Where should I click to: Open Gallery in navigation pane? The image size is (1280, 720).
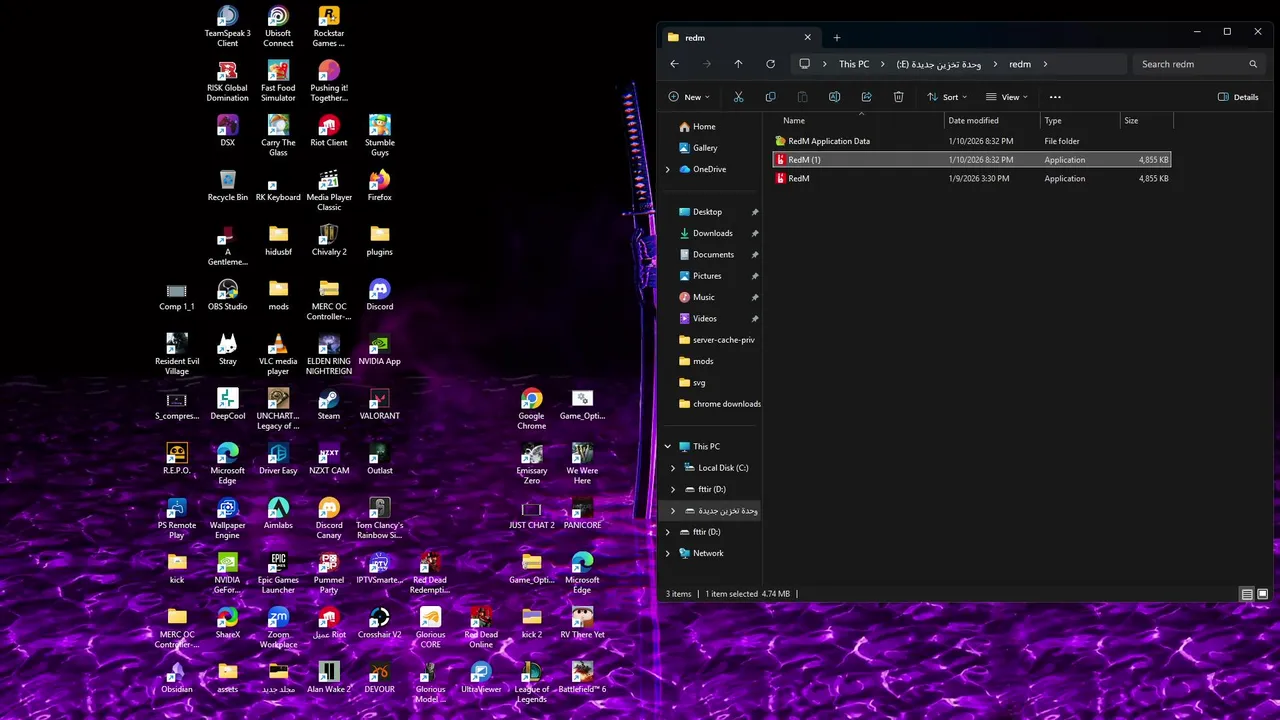(x=697, y=148)
